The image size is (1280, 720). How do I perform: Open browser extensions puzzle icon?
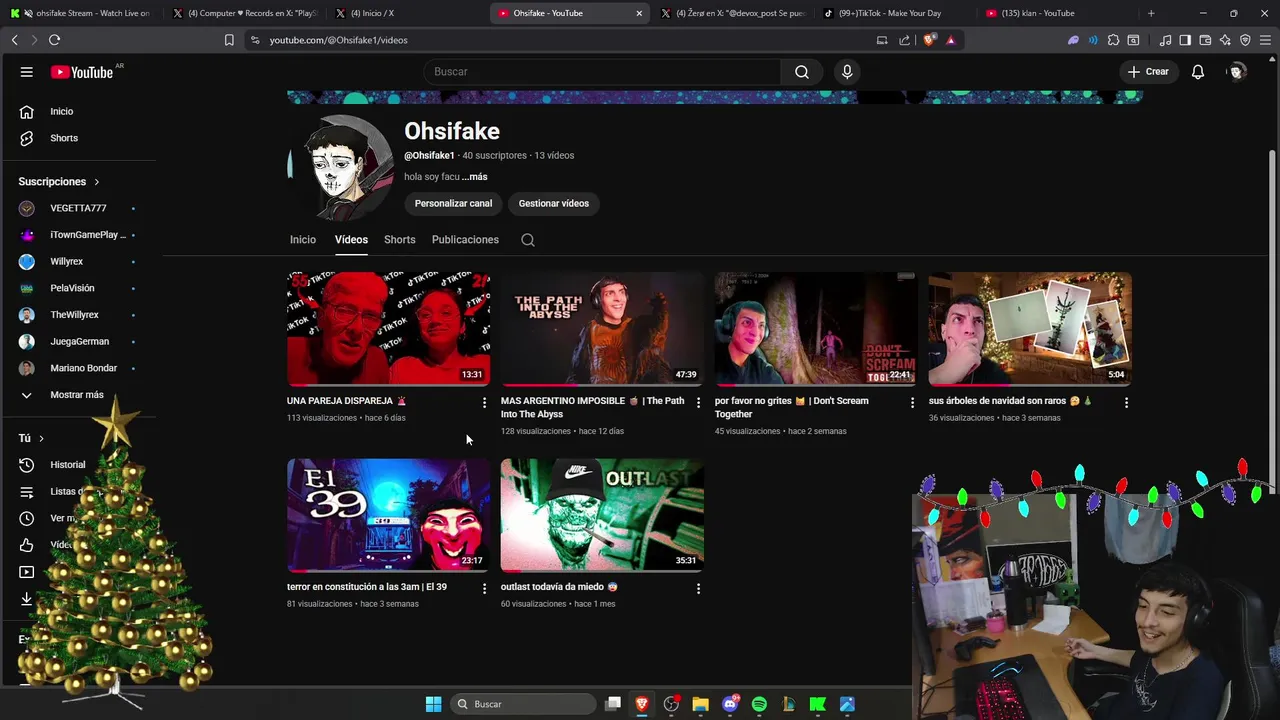click(1113, 40)
